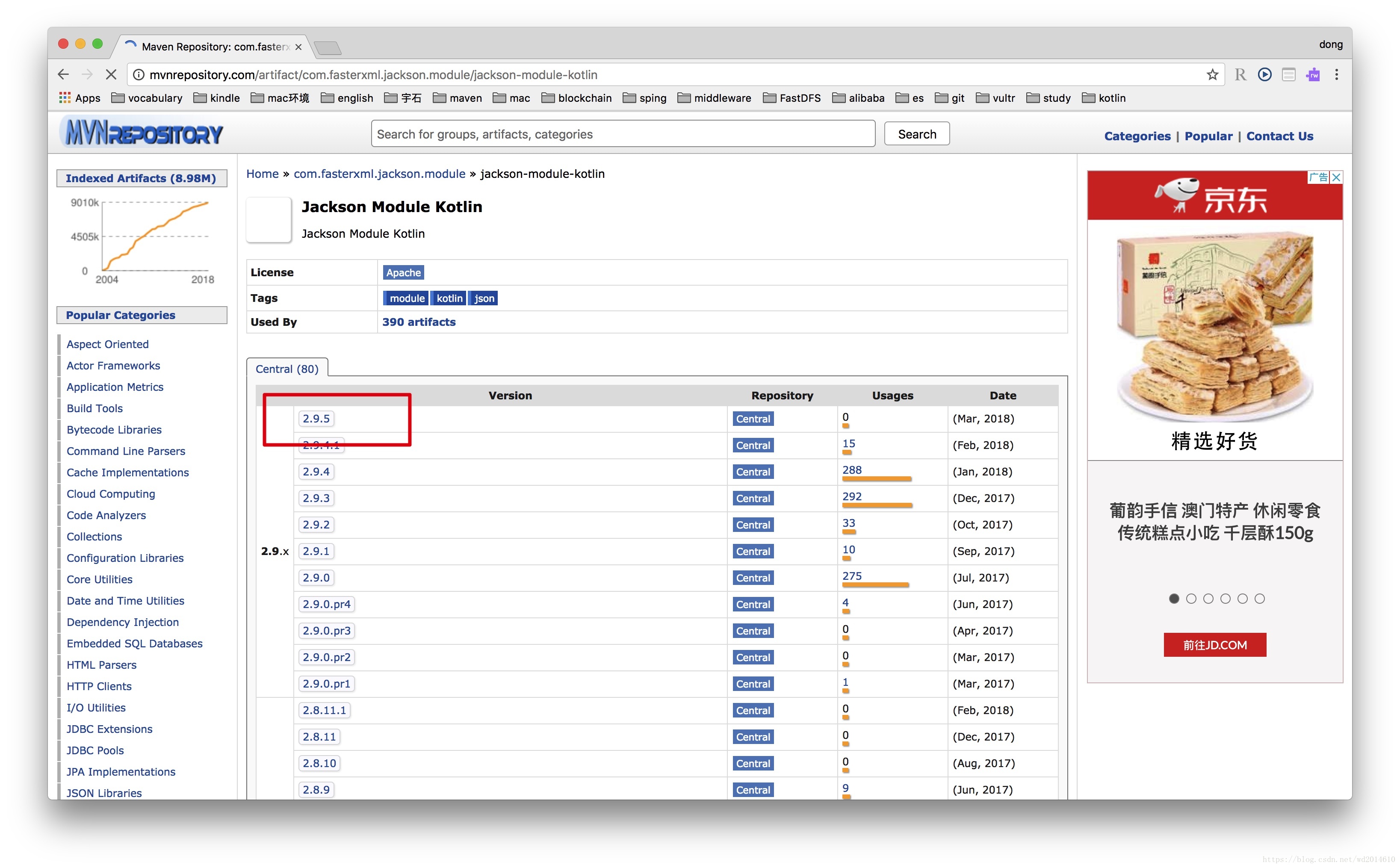Close the JD advertisement with X
Viewport: 1400px width, 868px height.
pyautogui.click(x=1336, y=177)
